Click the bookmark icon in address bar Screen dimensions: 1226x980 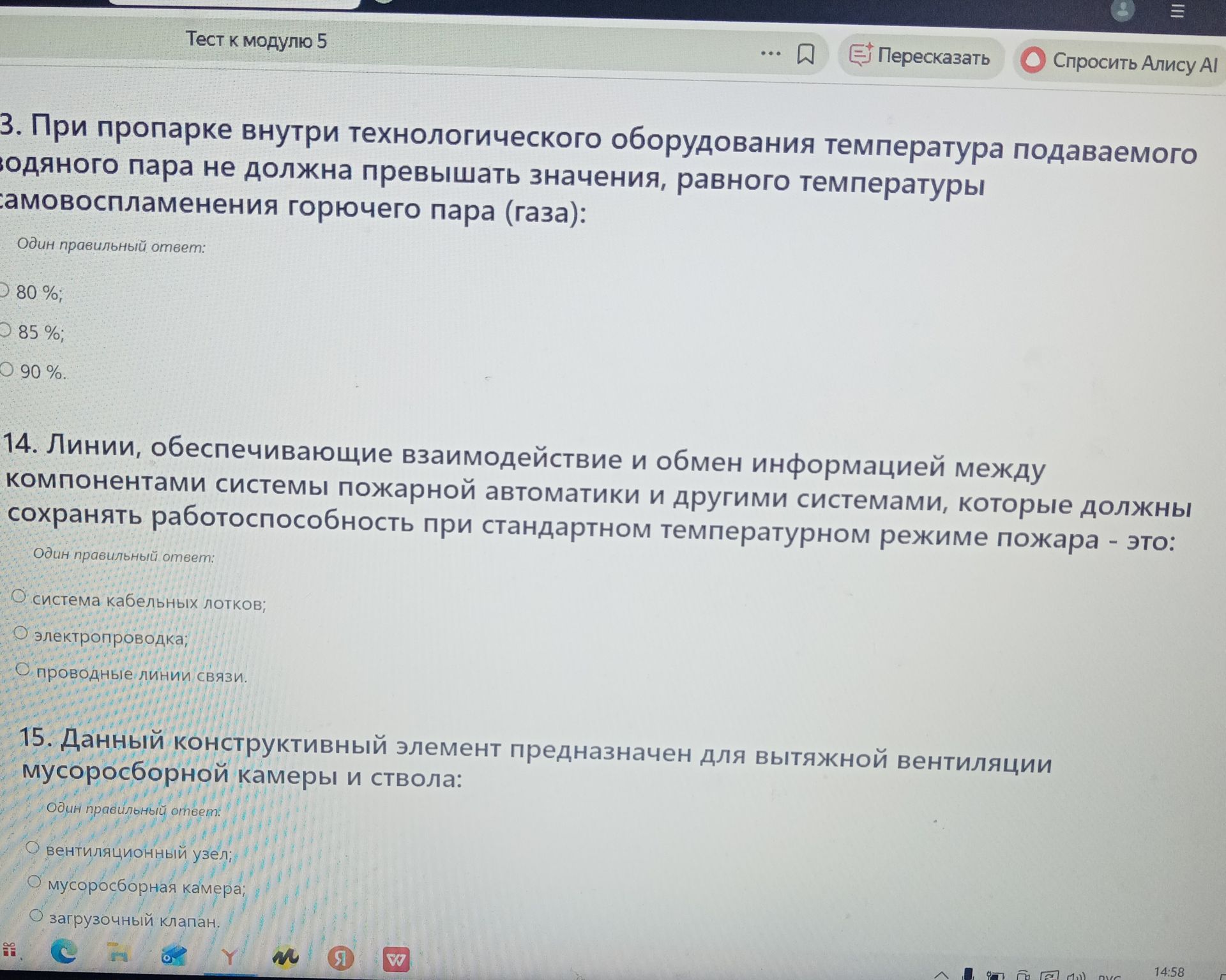[806, 54]
